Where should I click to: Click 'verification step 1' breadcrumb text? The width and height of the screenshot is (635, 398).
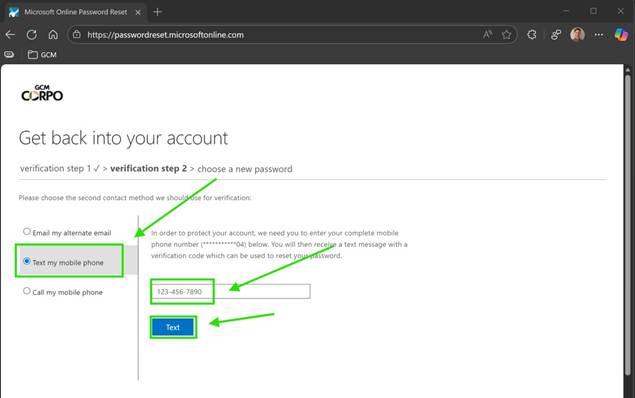55,168
